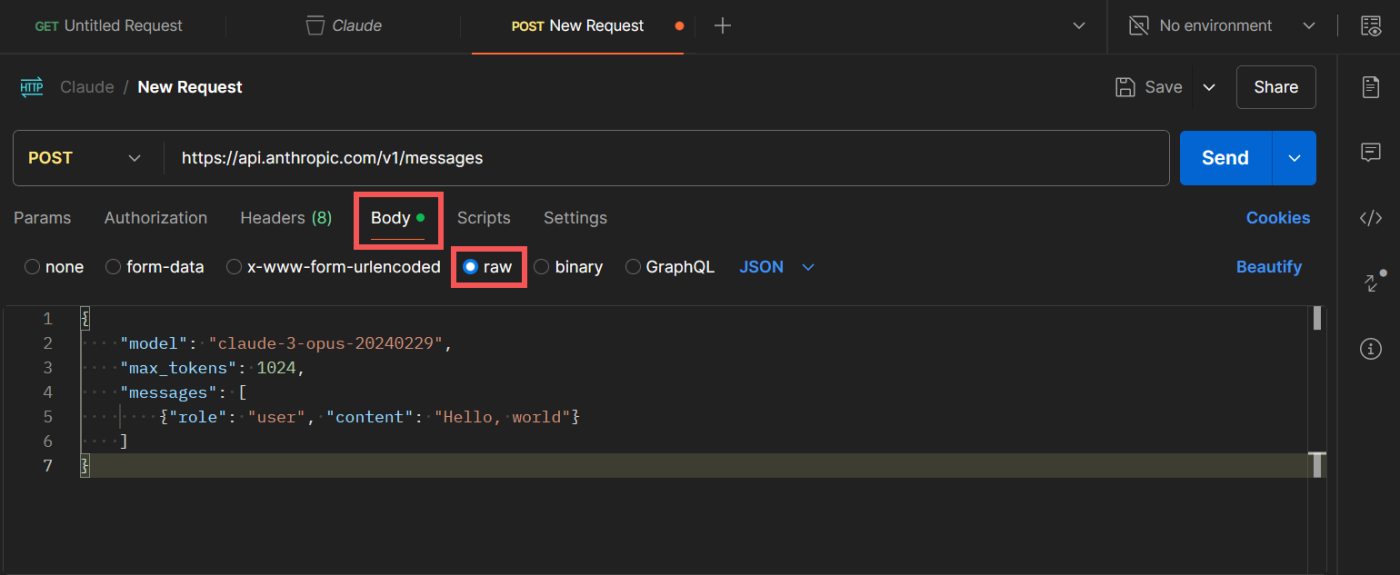1400x575 pixels.
Task: Open the tab list chevron dropdown
Action: [x=1079, y=26]
